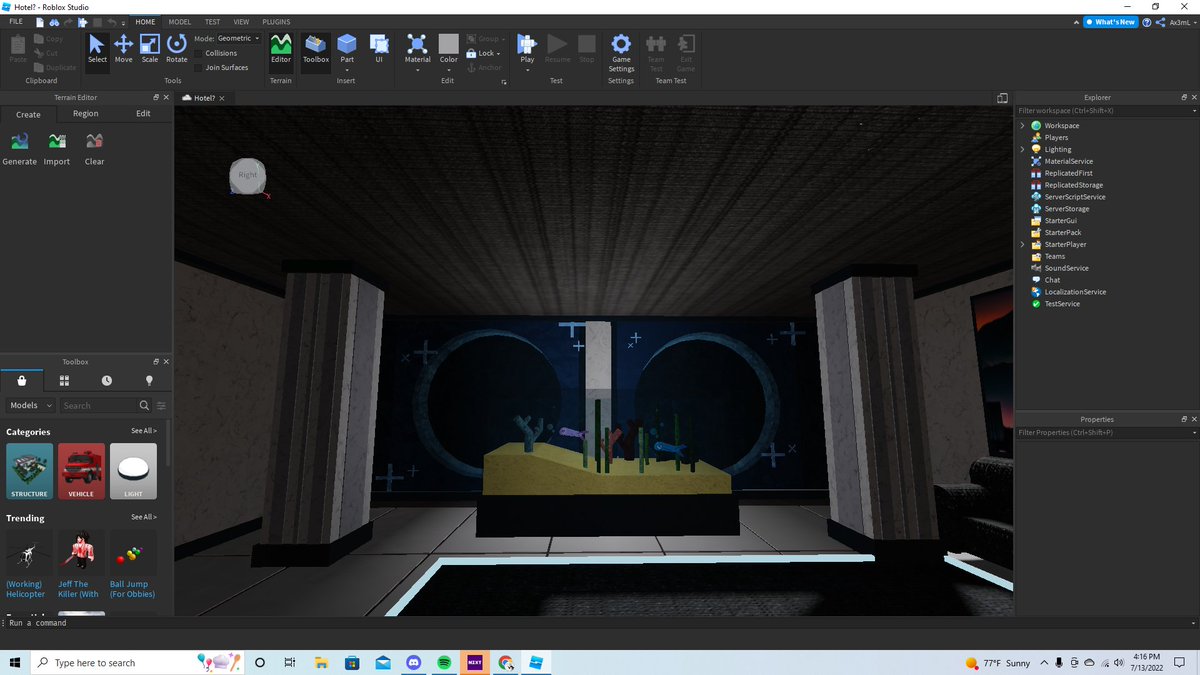Expand the Lighting node in Explorer

click(x=1022, y=149)
